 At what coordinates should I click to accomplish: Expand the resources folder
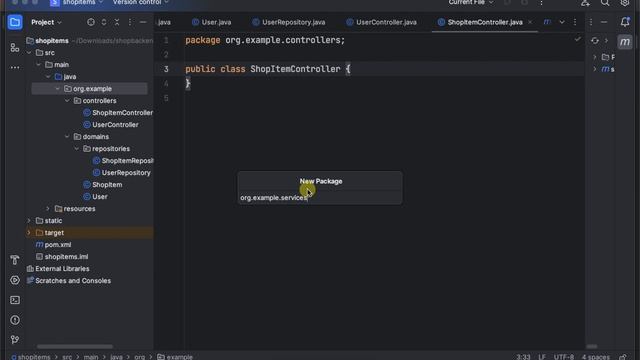click(48, 209)
